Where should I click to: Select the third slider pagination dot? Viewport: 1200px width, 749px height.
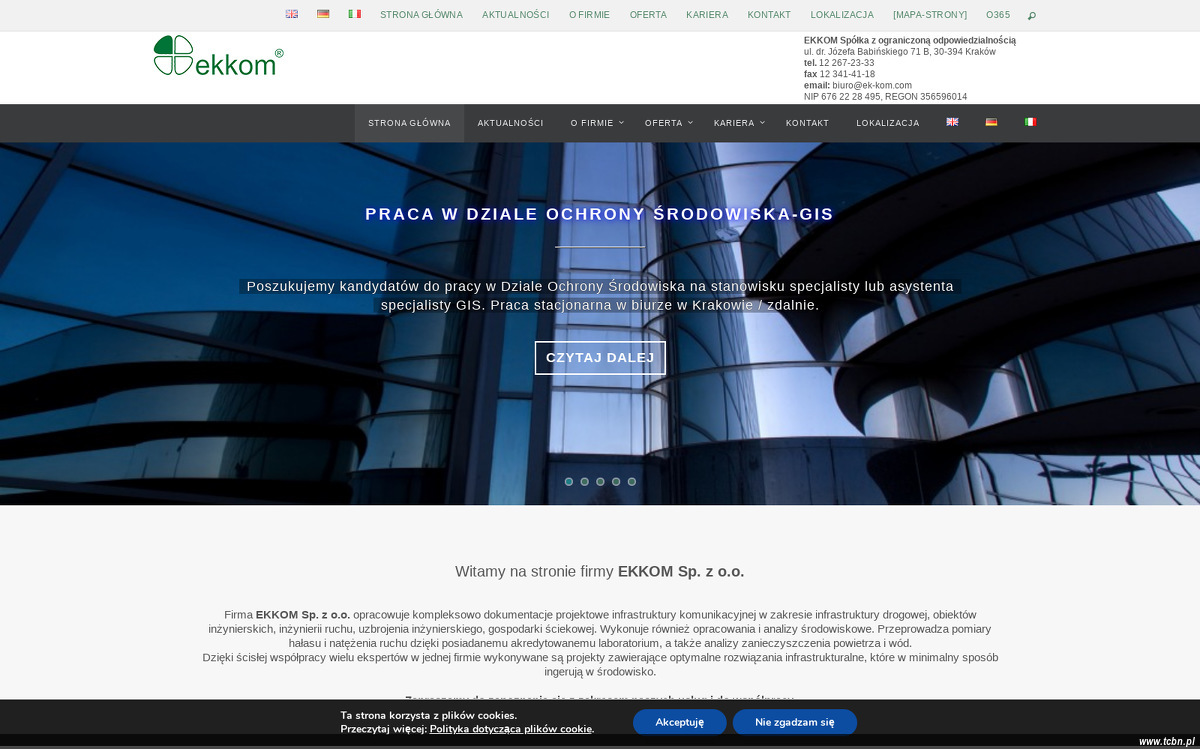600,482
